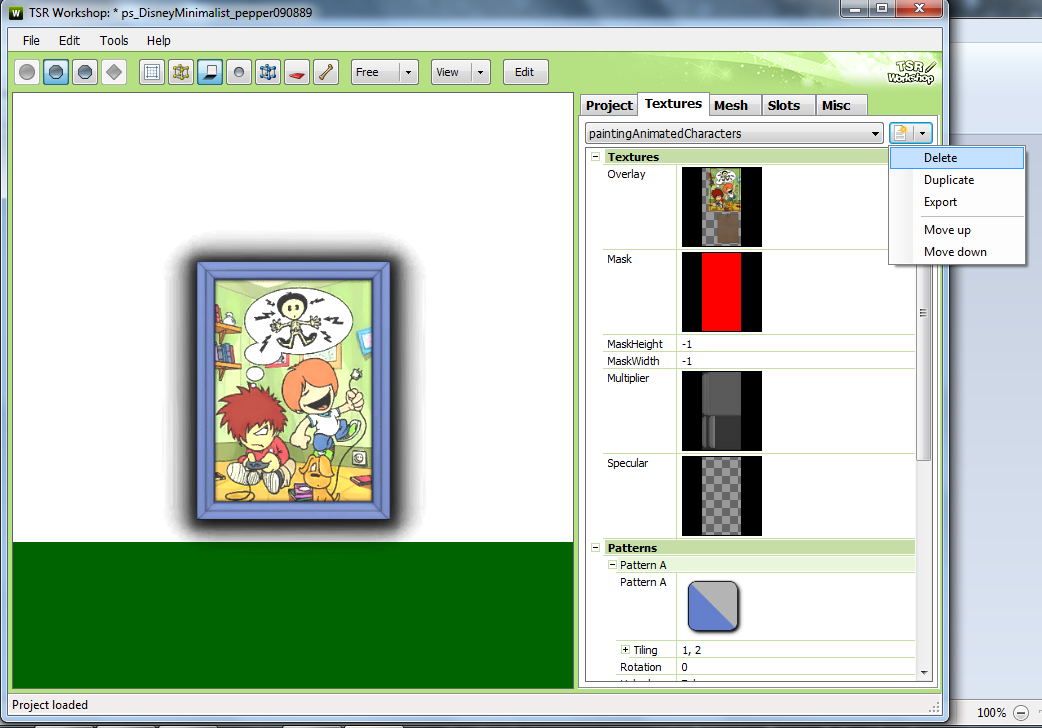The width and height of the screenshot is (1042, 728).
Task: Click the add new variant icon
Action: (x=901, y=133)
